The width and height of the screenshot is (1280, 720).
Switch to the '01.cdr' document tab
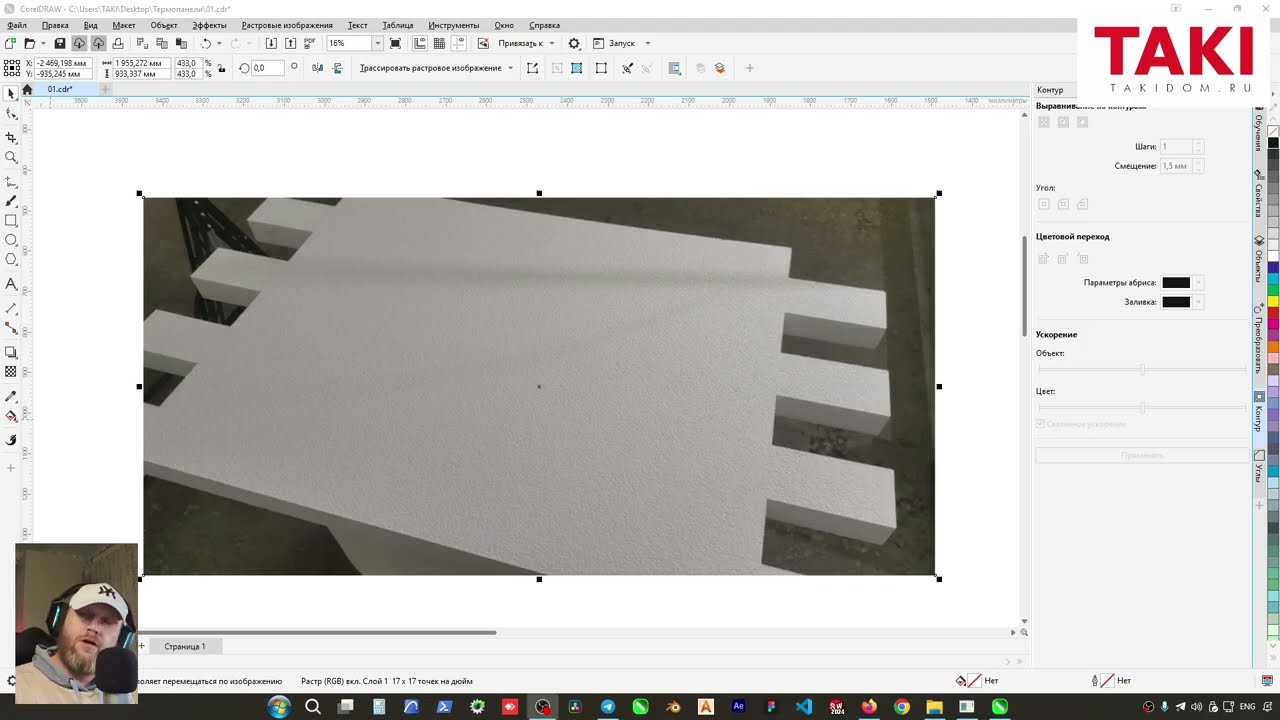tap(60, 89)
